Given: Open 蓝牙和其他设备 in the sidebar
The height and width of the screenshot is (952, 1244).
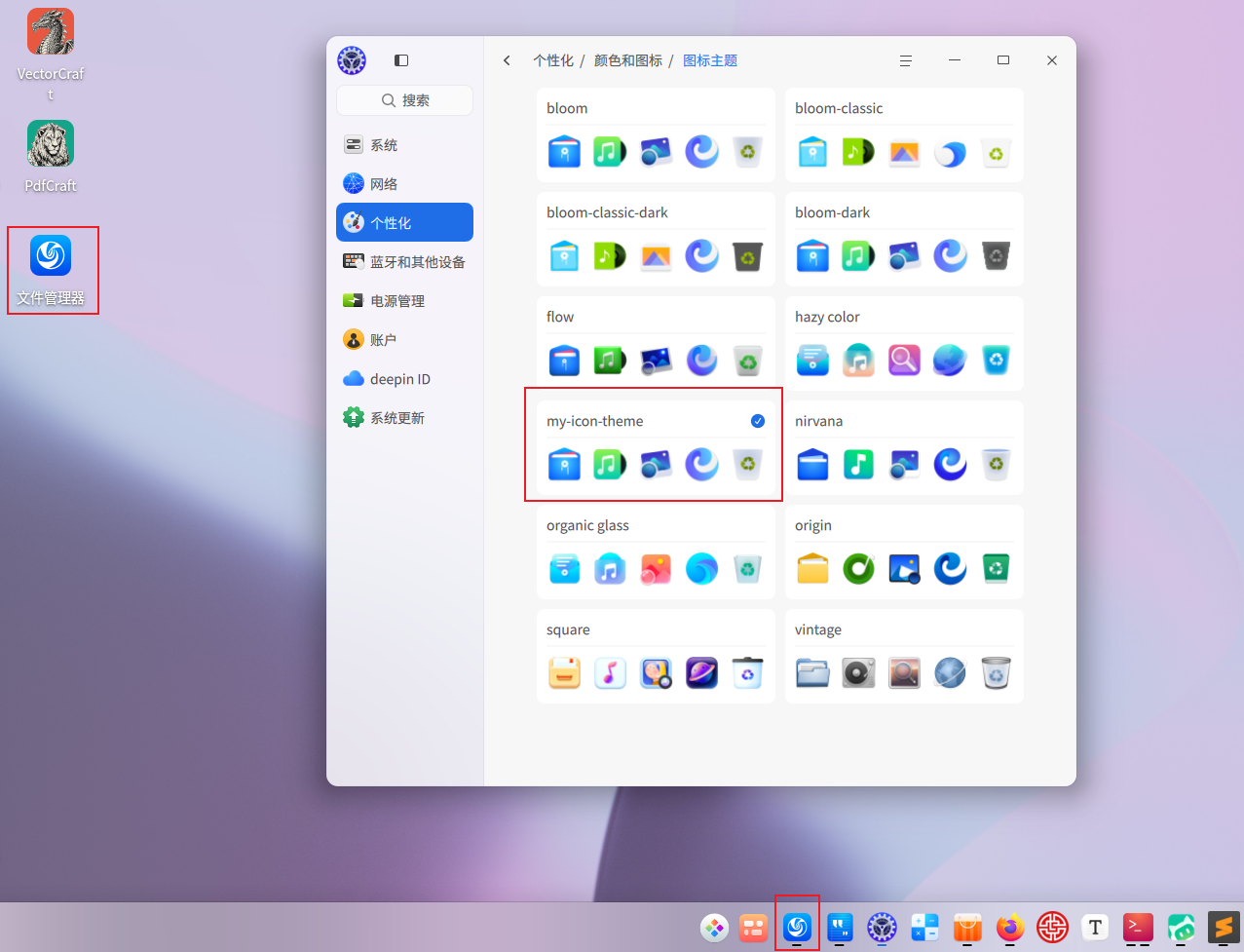Looking at the screenshot, I should click(x=404, y=262).
